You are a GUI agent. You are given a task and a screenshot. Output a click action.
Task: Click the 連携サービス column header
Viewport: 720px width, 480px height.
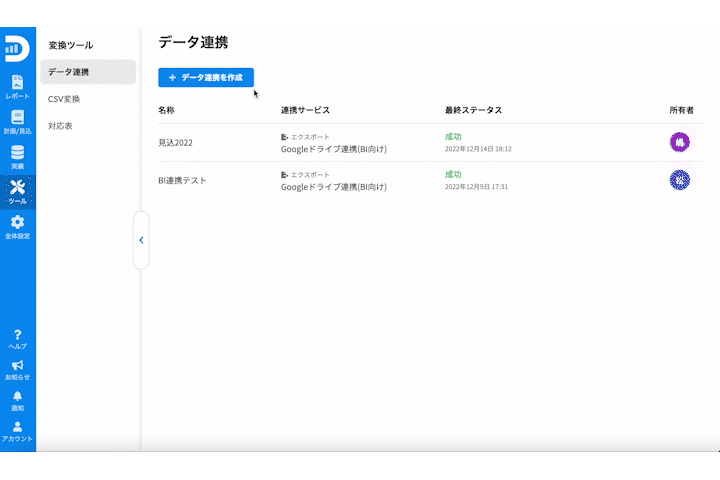[x=305, y=110]
